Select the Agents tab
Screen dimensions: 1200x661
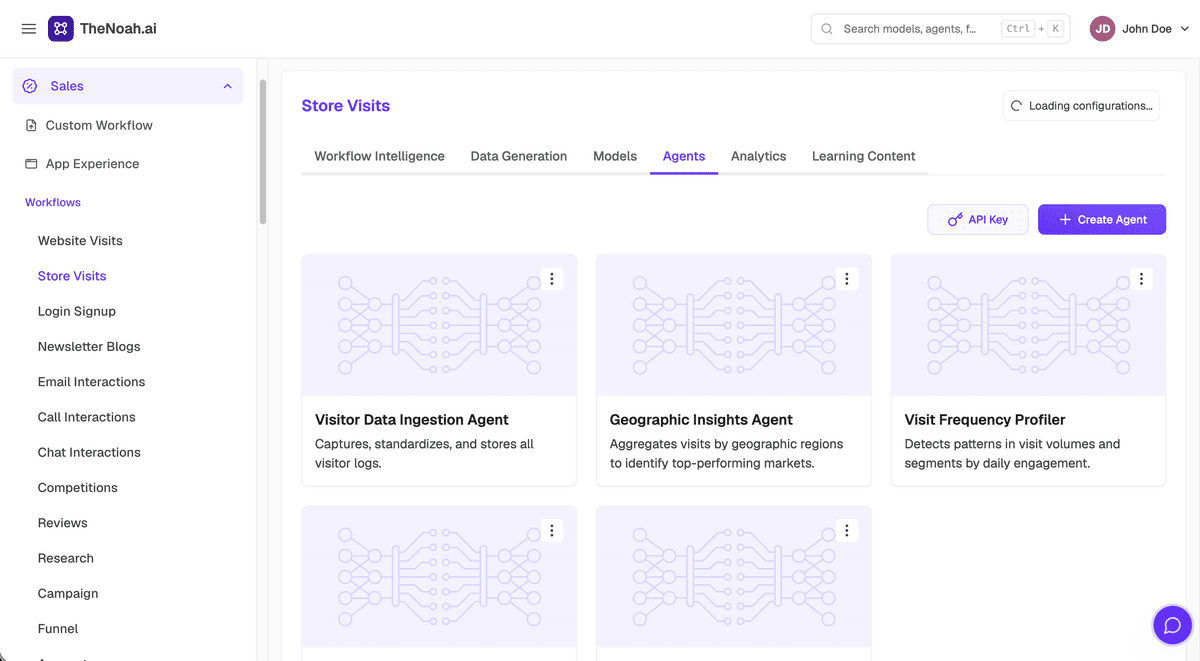click(684, 156)
